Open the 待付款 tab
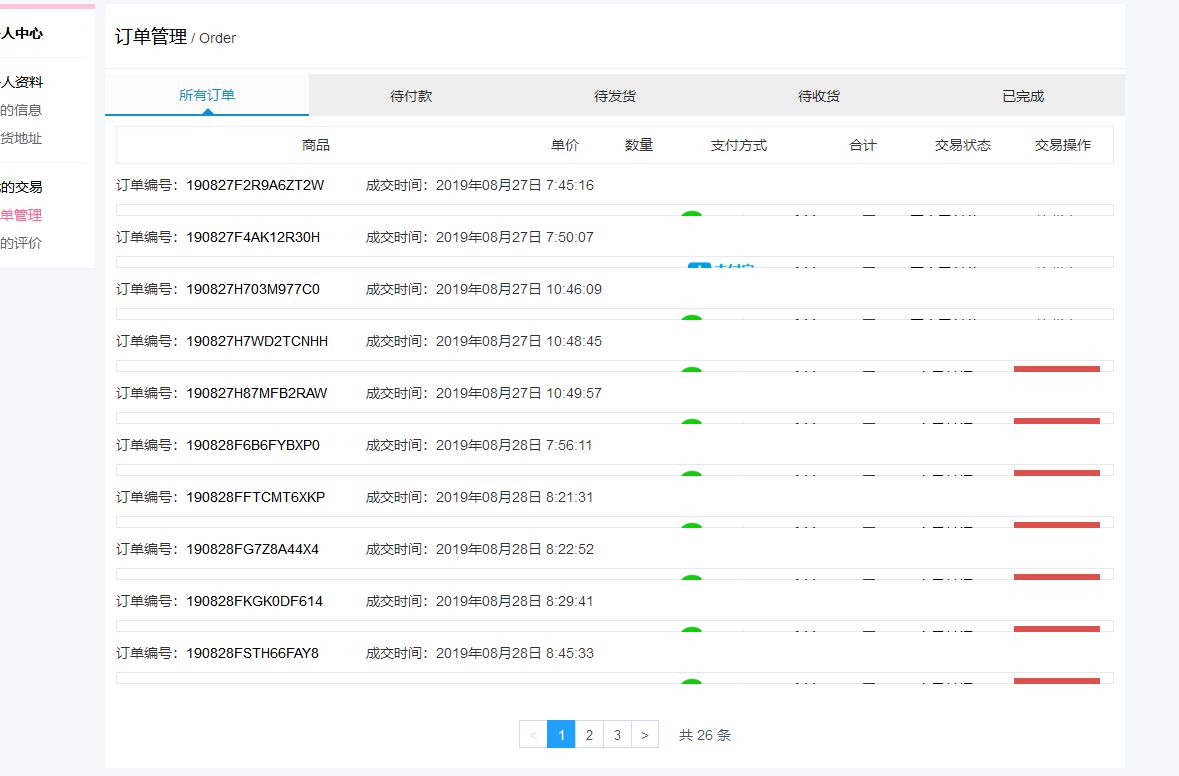 coord(411,95)
